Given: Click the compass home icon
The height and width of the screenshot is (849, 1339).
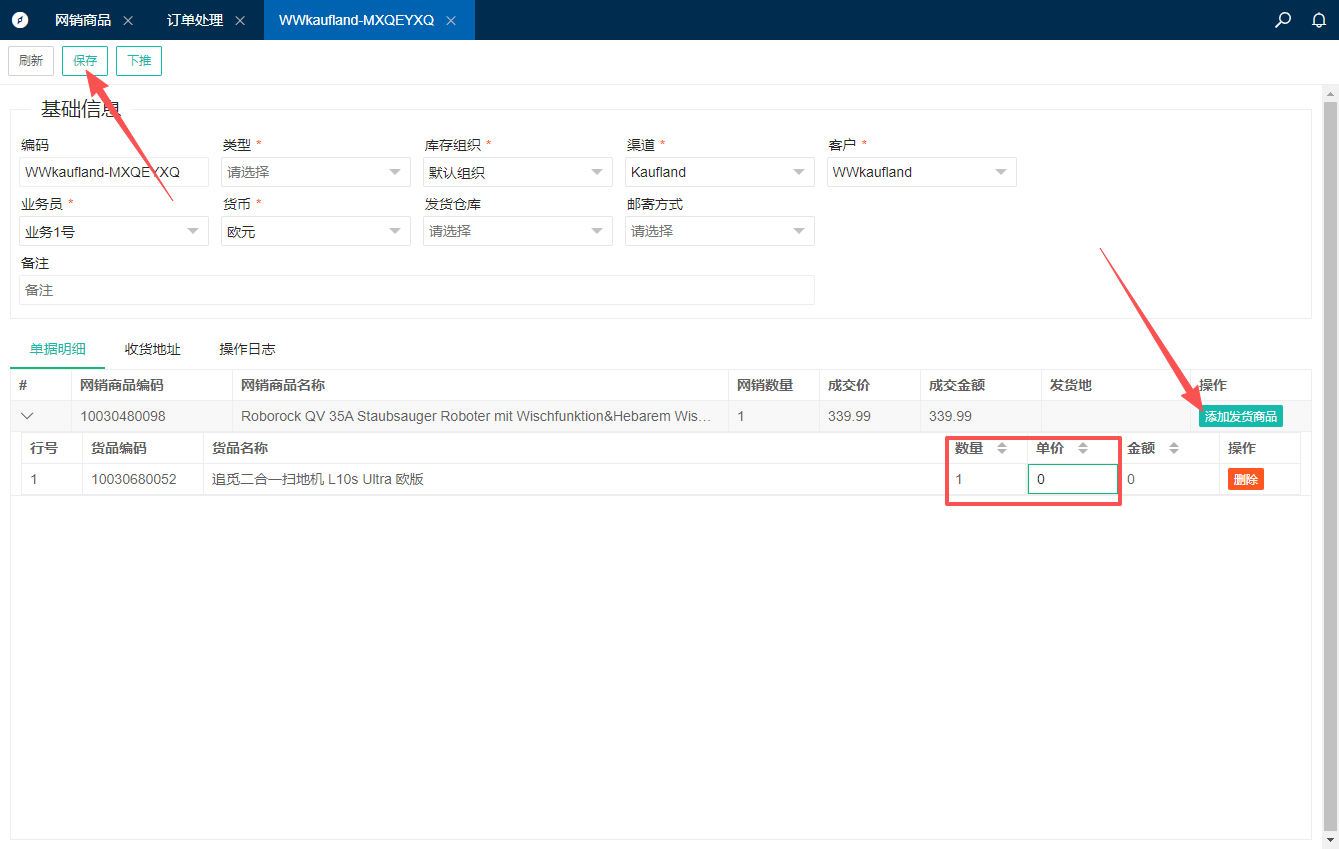Looking at the screenshot, I should coord(20,20).
